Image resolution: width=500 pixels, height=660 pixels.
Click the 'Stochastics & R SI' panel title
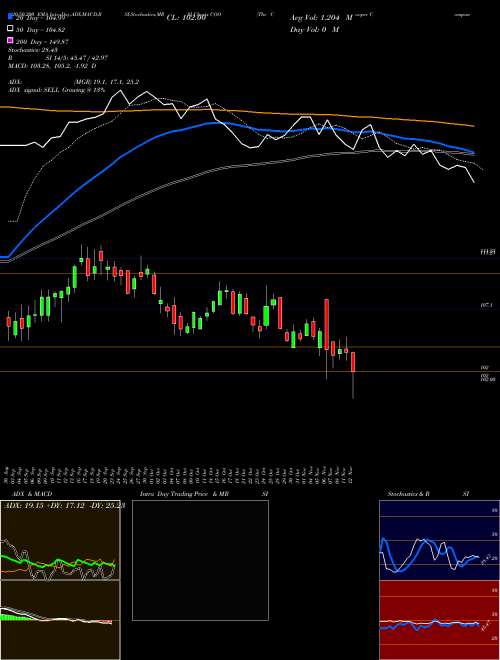428,494
